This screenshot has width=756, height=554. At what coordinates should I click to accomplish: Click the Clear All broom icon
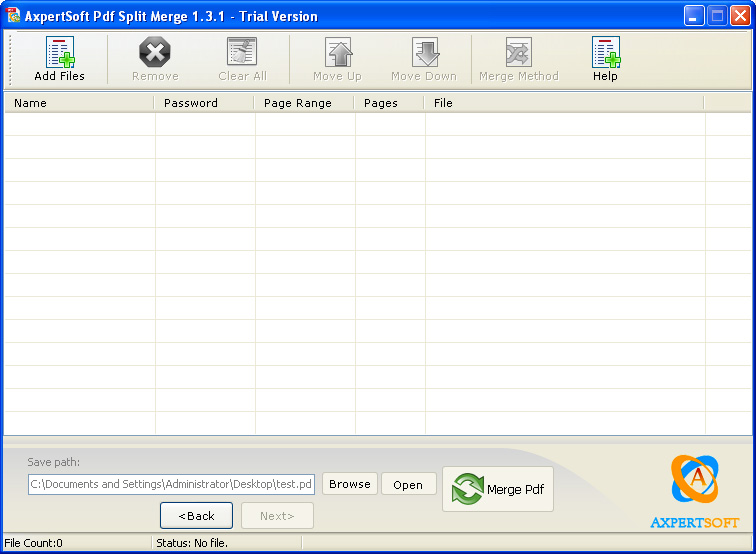point(242,51)
